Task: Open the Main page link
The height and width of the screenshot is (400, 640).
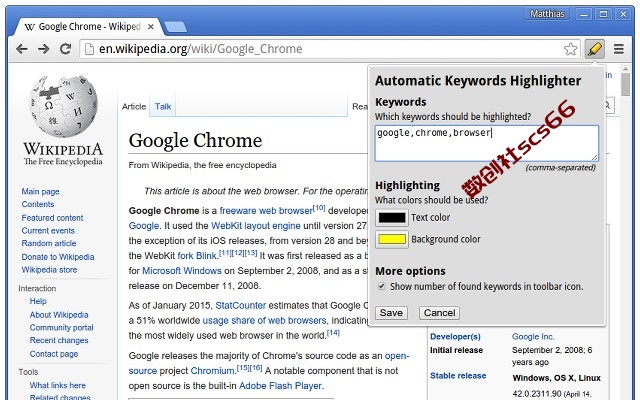Action: point(40,191)
